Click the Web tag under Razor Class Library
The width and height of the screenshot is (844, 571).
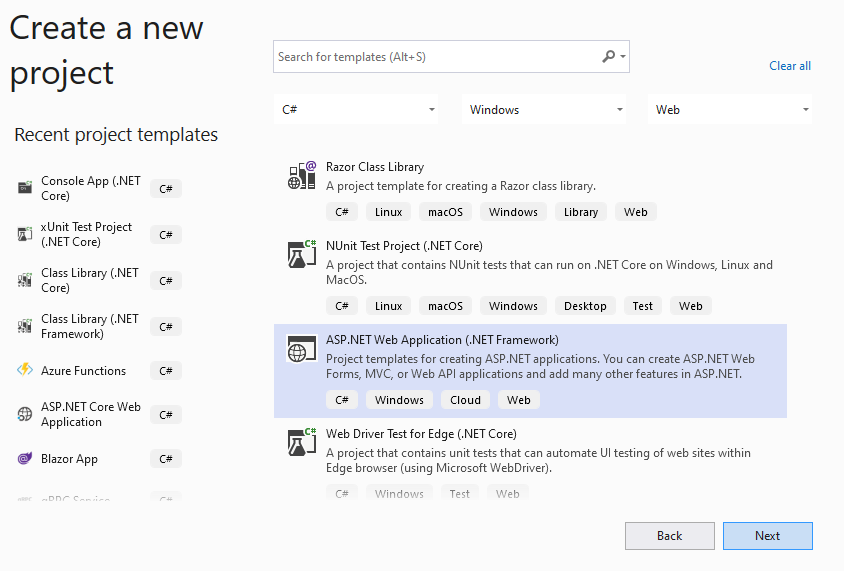[x=636, y=212]
